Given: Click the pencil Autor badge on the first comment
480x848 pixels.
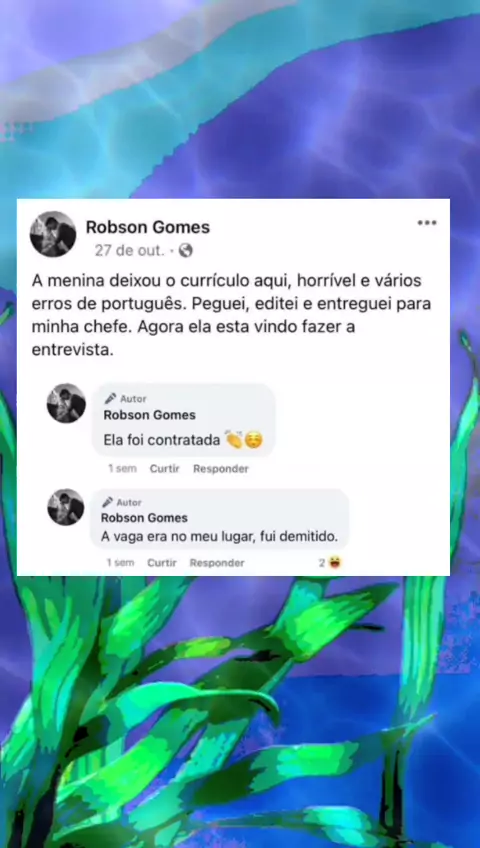Looking at the screenshot, I should 125,399.
